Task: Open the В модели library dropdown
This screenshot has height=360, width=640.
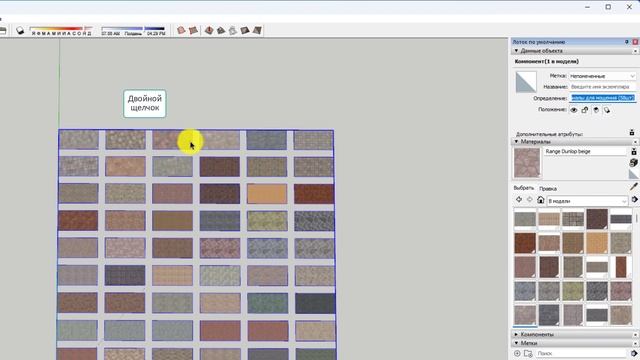Action: click(587, 201)
